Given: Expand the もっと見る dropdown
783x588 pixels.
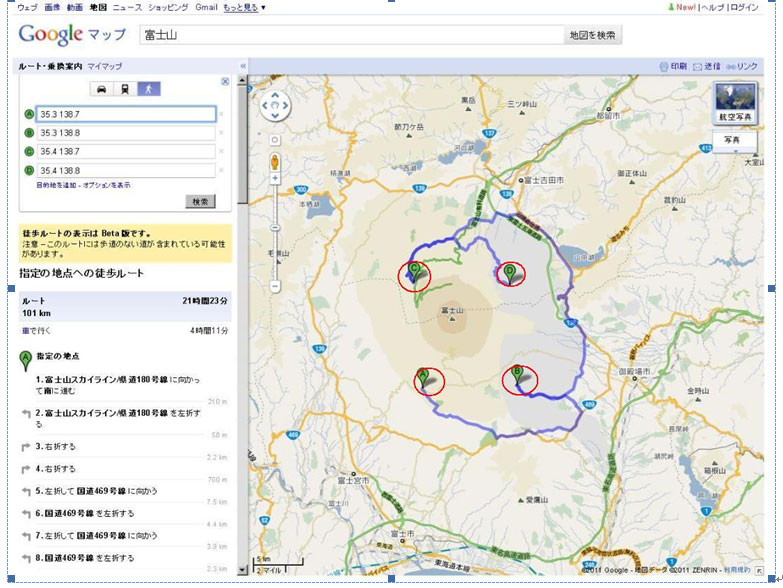Looking at the screenshot, I should point(245,7).
